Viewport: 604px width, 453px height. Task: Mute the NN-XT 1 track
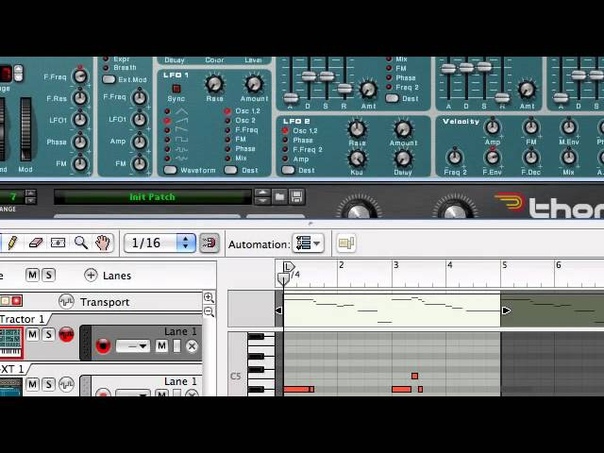pos(32,384)
